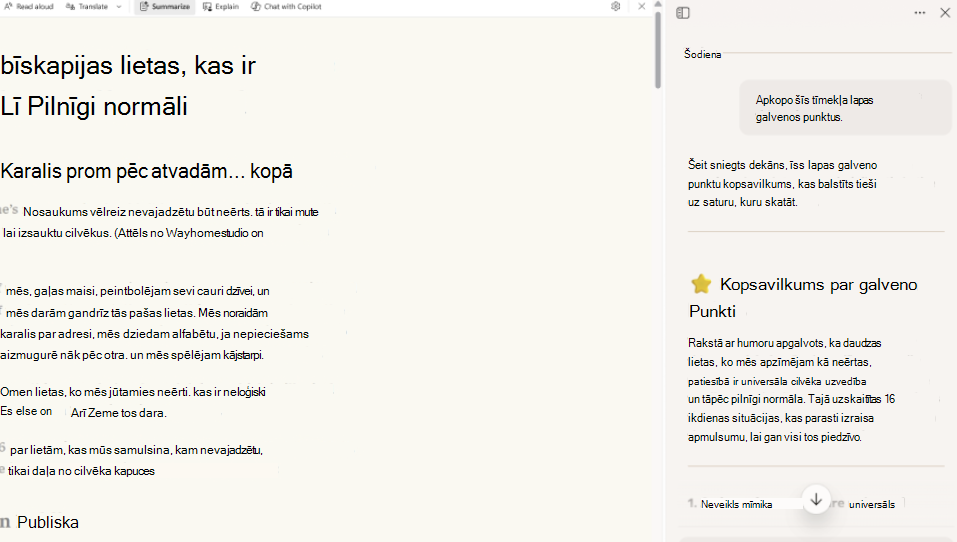Click the scrollbar up arrow
This screenshot has width=957, height=542.
[x=658, y=4]
